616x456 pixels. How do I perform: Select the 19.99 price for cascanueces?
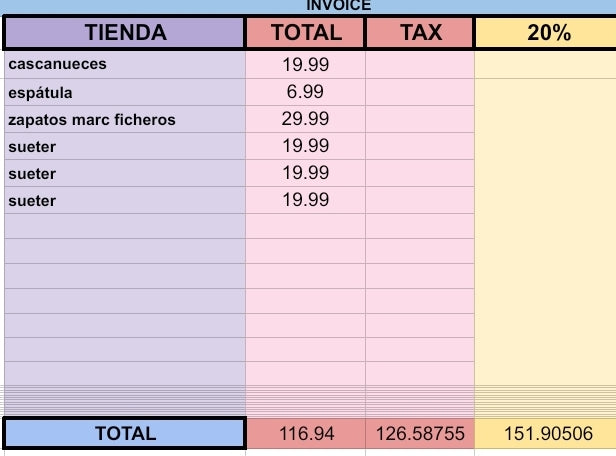pyautogui.click(x=306, y=65)
